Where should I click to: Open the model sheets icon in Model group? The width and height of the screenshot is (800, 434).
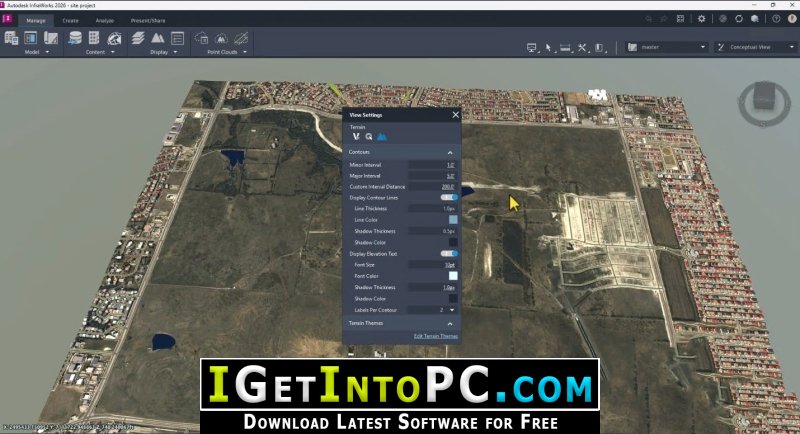(51, 38)
